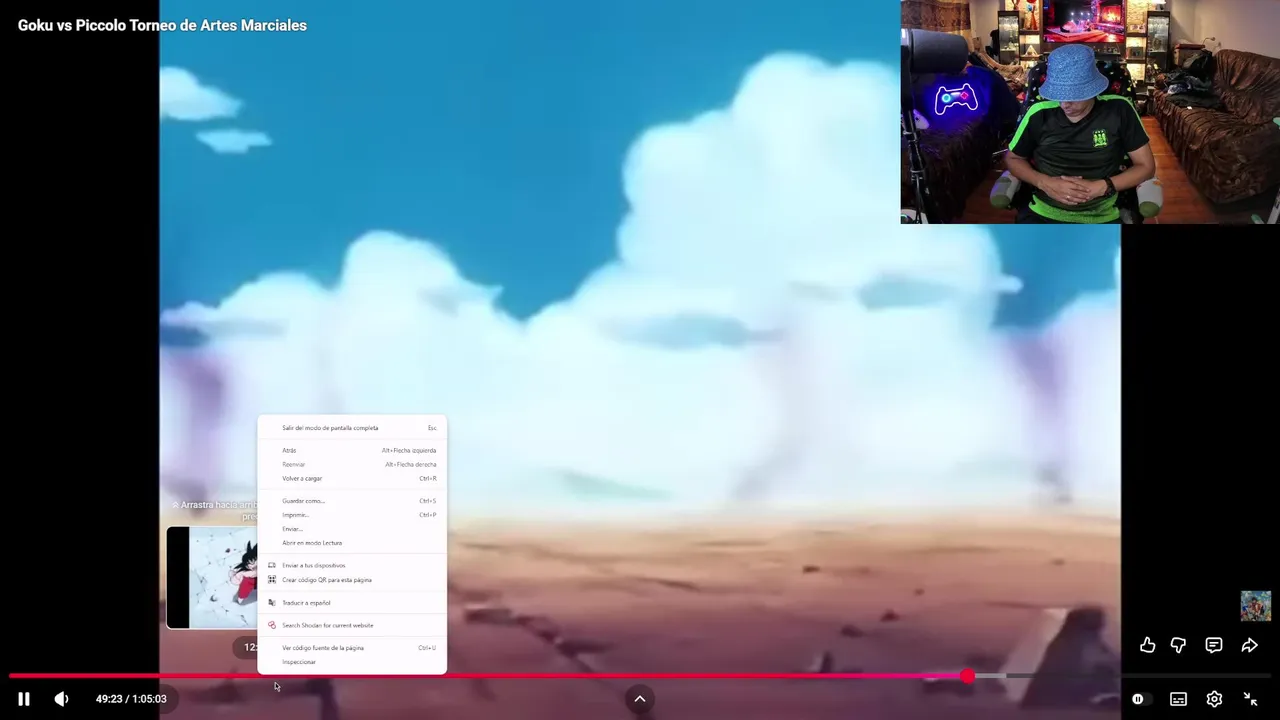
Task: Choose 'Guardar como...' menu entry
Action: coord(352,501)
